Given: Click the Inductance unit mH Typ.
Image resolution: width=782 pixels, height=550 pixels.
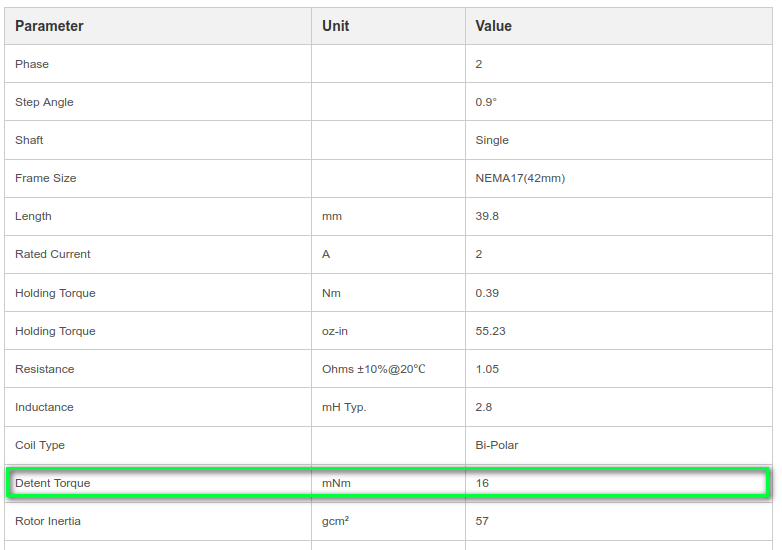Looking at the screenshot, I should pyautogui.click(x=344, y=407).
